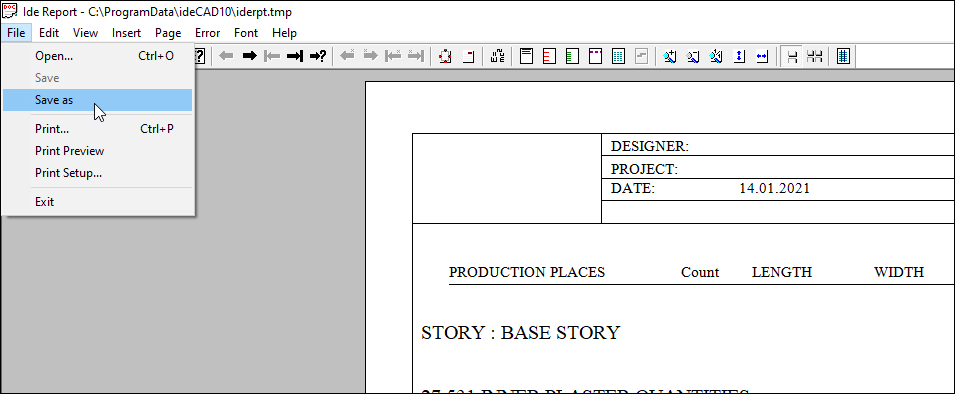Select multiple pages view icon
The image size is (955, 394).
(814, 57)
